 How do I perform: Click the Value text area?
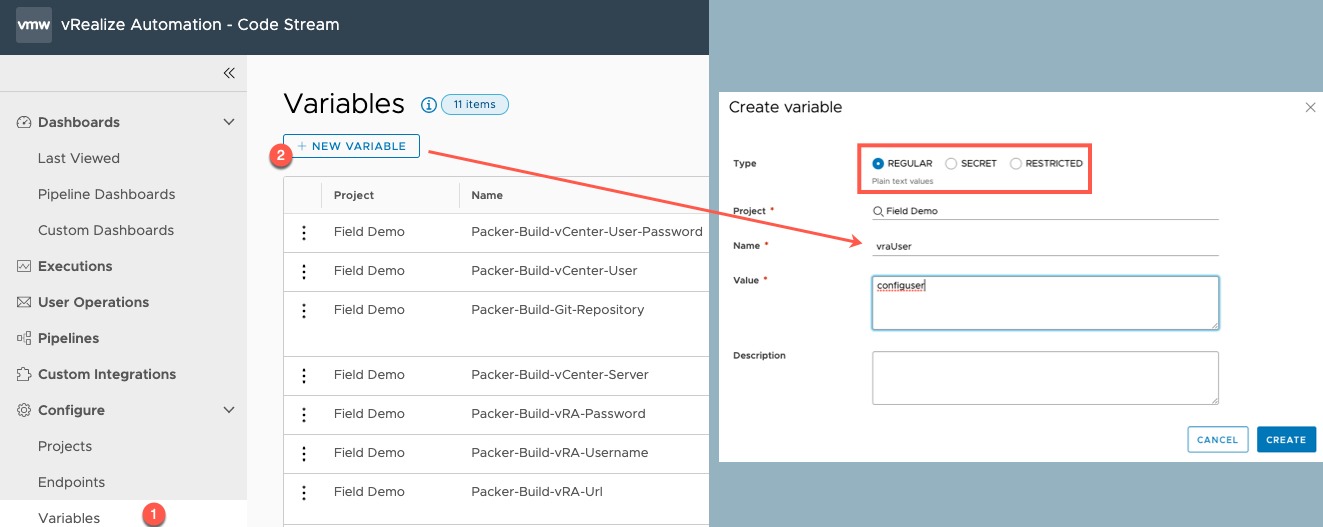coord(1045,303)
